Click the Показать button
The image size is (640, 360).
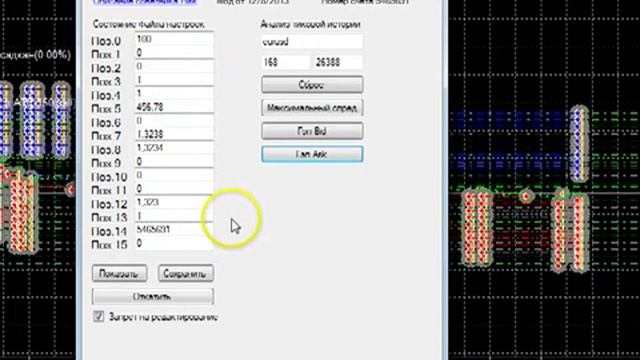click(x=120, y=274)
